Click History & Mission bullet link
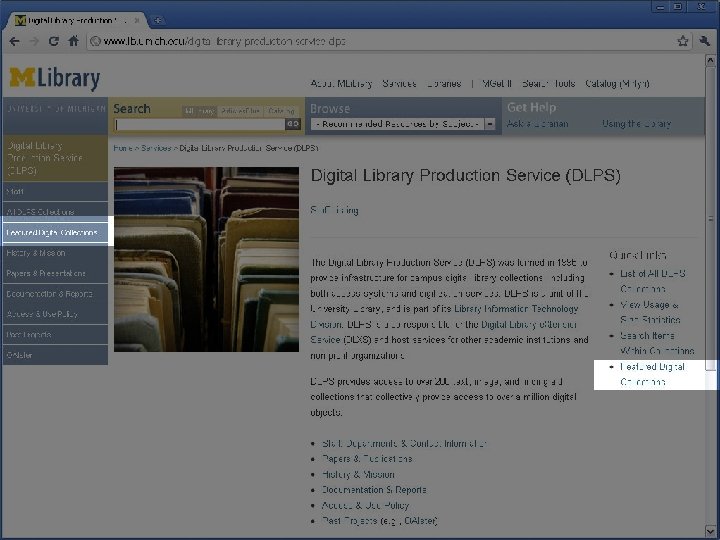Screen dimensions: 720x540 358,474
